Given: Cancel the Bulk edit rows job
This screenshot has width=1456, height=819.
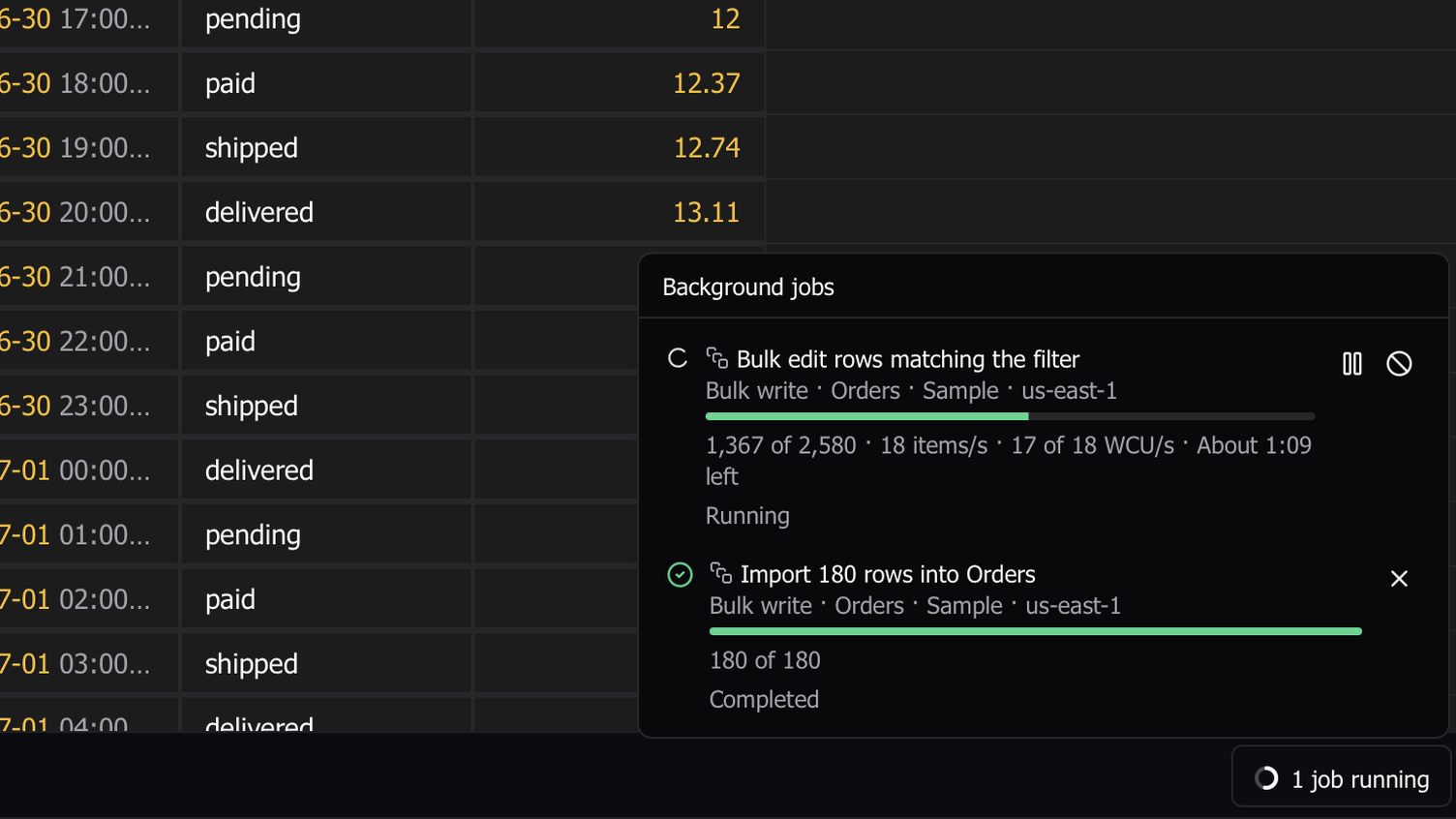Looking at the screenshot, I should (x=1399, y=364).
